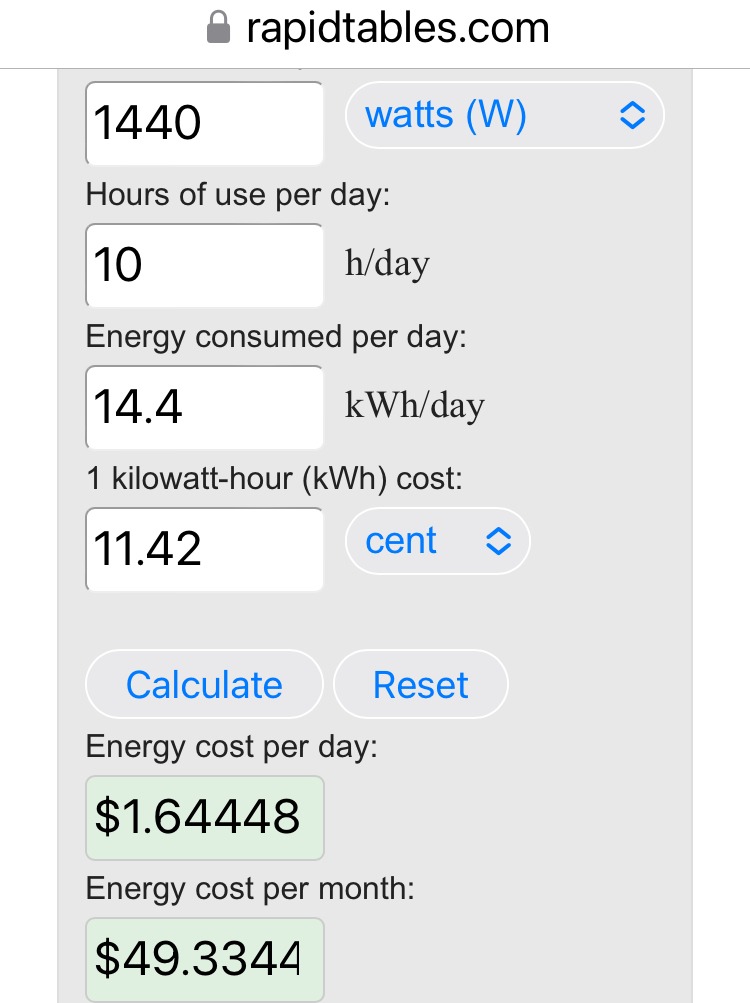Click the 'Energy consumed per day:' label
This screenshot has width=750, height=1003.
[x=276, y=336]
